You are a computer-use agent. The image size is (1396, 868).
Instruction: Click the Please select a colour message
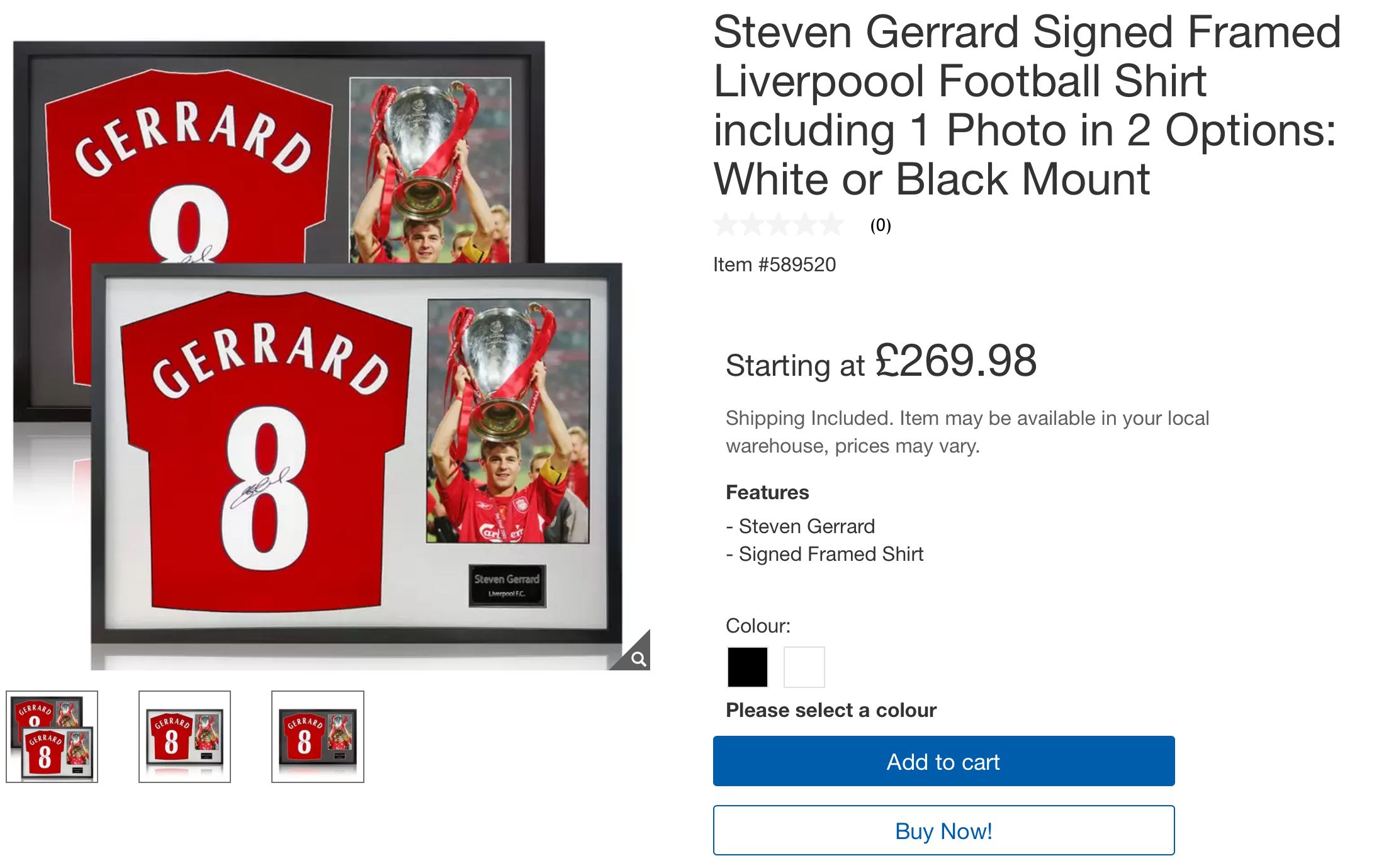click(831, 710)
